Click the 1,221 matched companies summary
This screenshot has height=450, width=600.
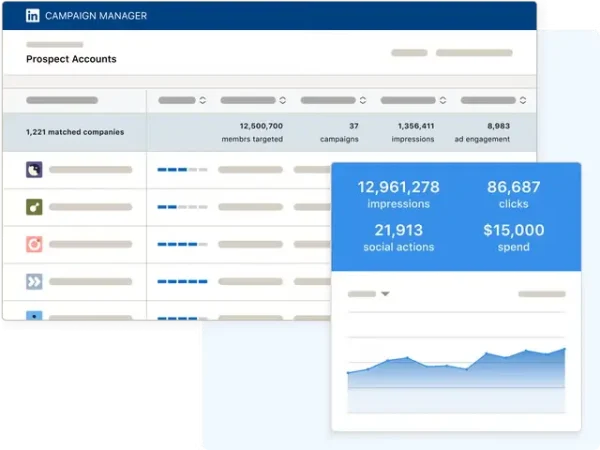[x=75, y=132]
